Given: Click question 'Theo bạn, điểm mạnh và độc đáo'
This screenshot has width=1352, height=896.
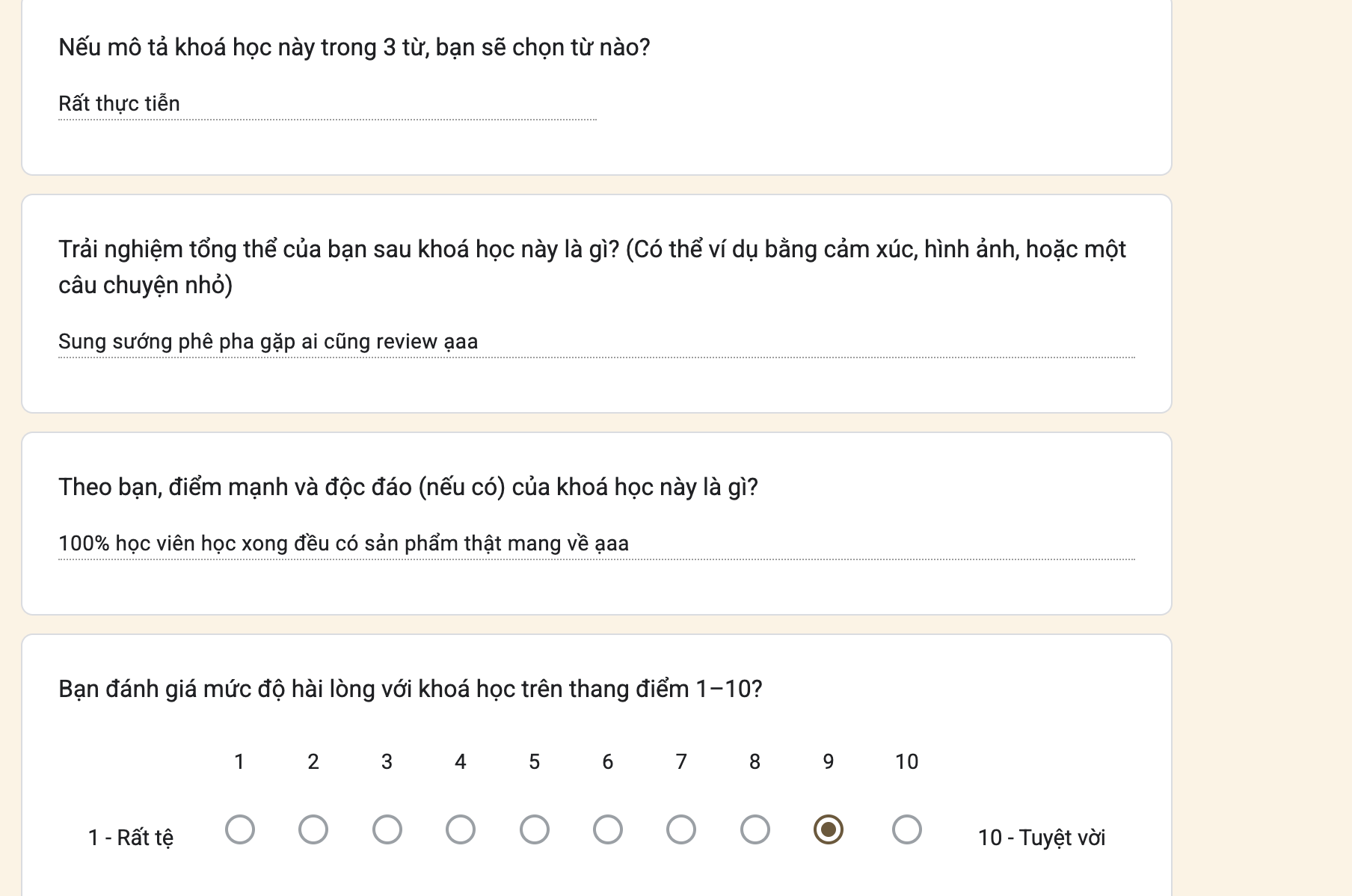Looking at the screenshot, I should coord(408,488).
